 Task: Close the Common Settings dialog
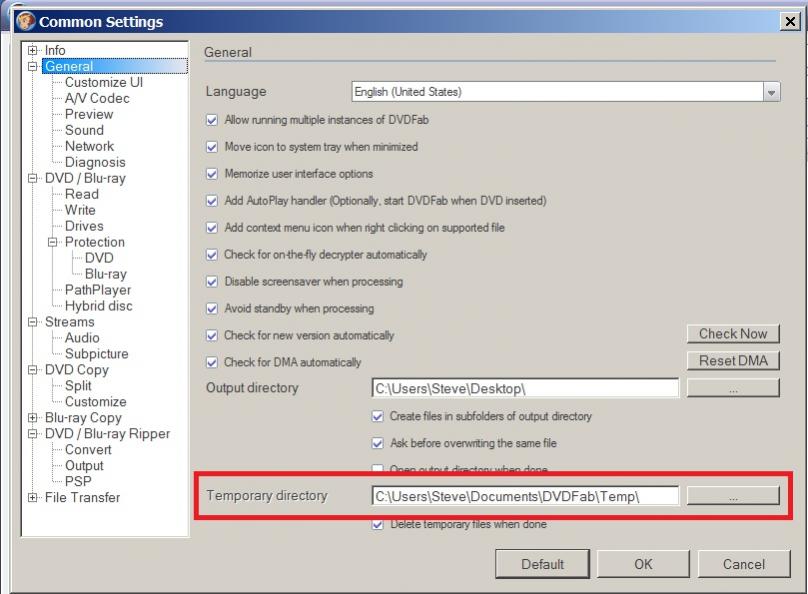pos(790,22)
